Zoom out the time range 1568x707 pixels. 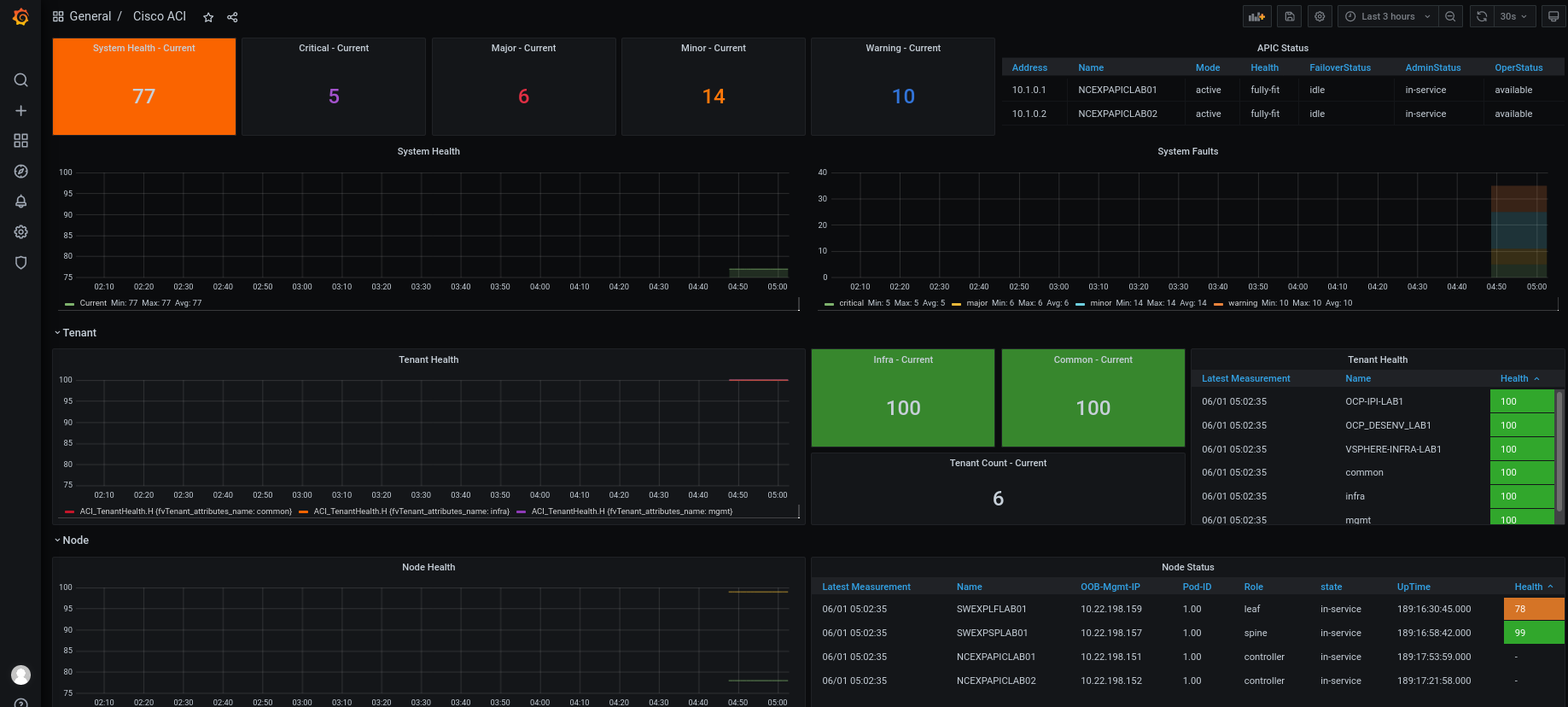click(x=1450, y=16)
